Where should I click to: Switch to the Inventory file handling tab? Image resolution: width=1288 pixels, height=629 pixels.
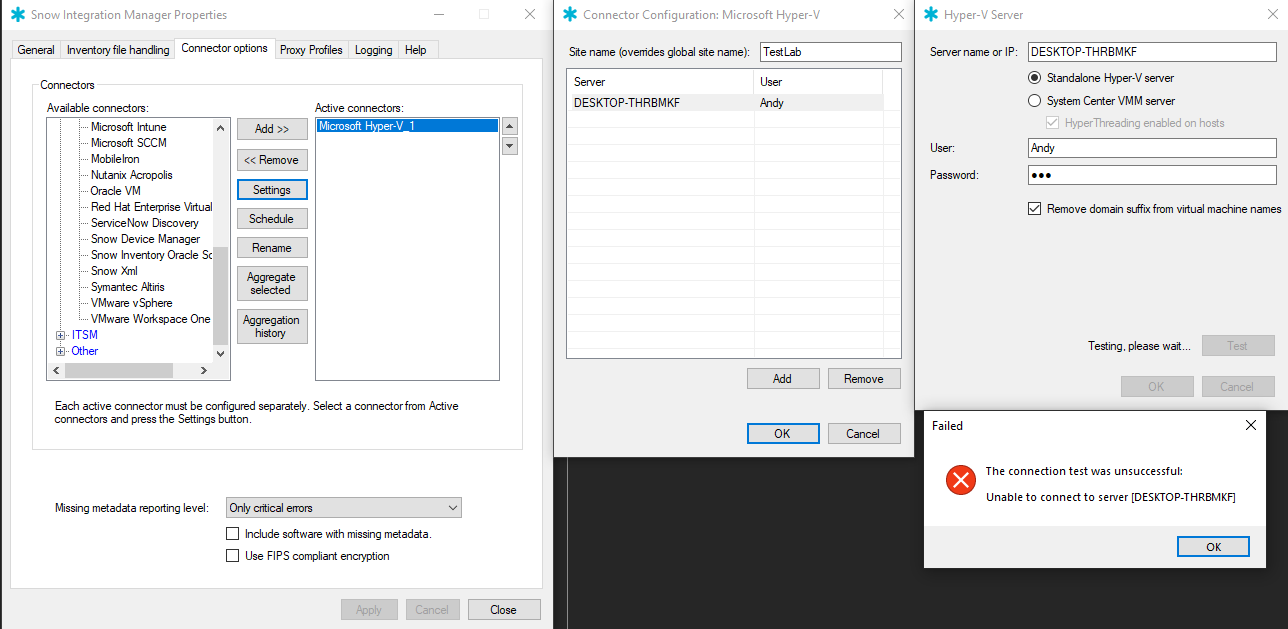118,50
